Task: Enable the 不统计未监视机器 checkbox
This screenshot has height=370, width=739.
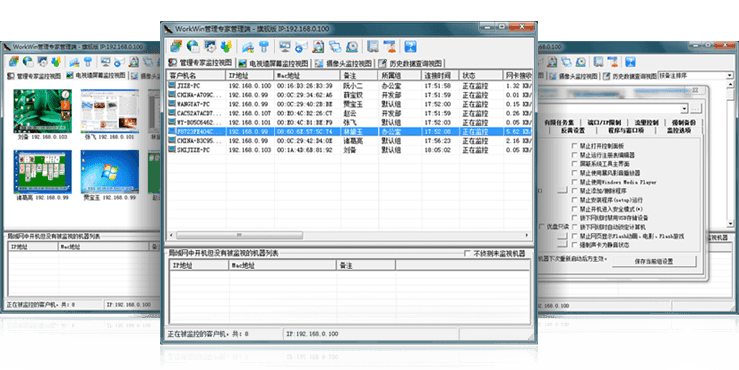Action: (467, 254)
